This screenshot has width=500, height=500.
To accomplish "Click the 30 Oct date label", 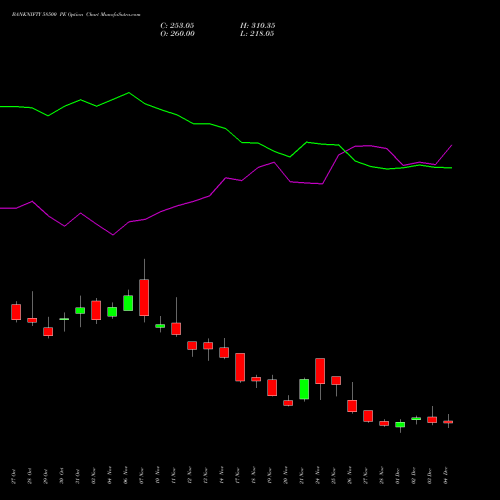I will (61, 476).
